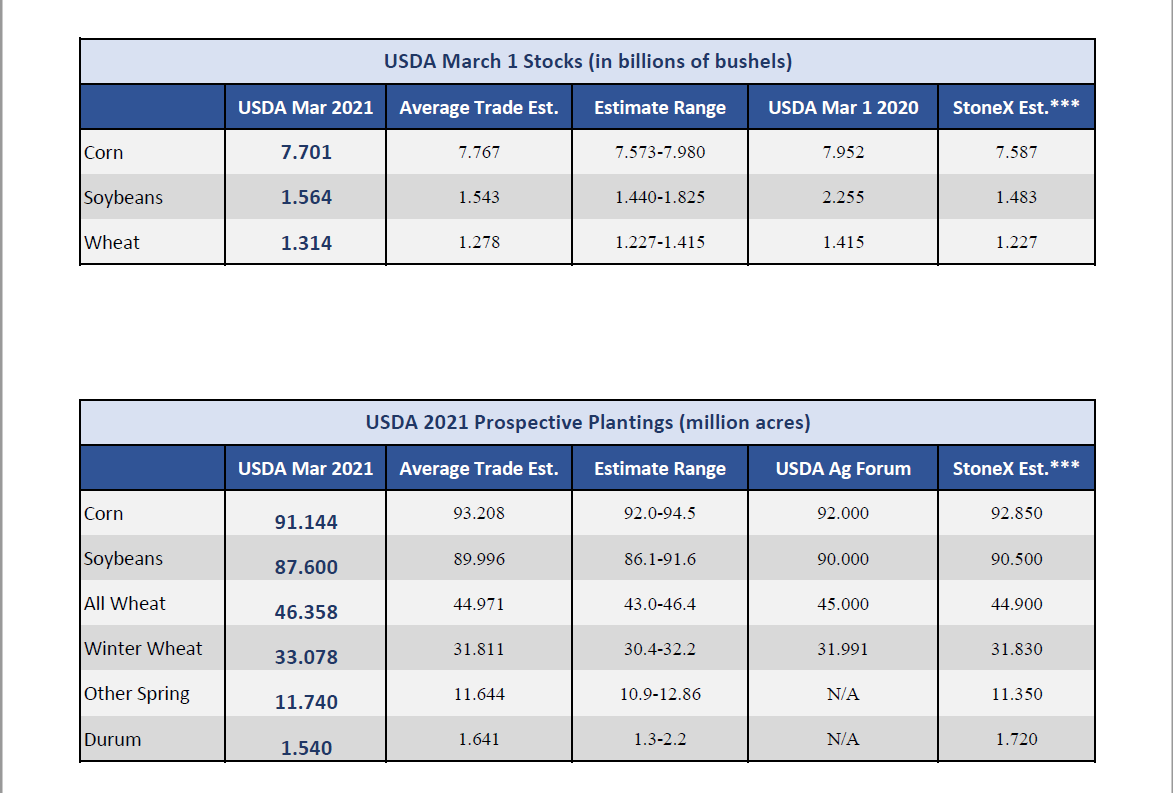1173x793 pixels.
Task: Click the average trade estimate 89.996
Action: point(479,559)
